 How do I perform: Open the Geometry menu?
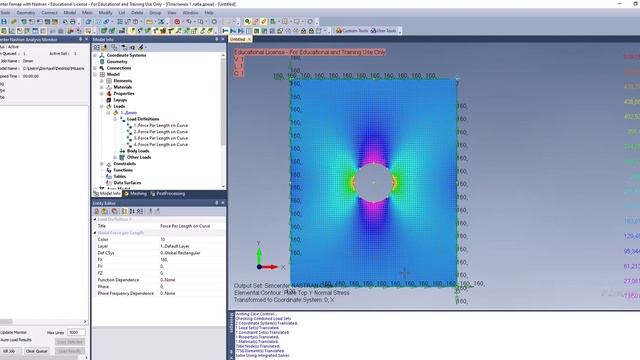pos(26,13)
